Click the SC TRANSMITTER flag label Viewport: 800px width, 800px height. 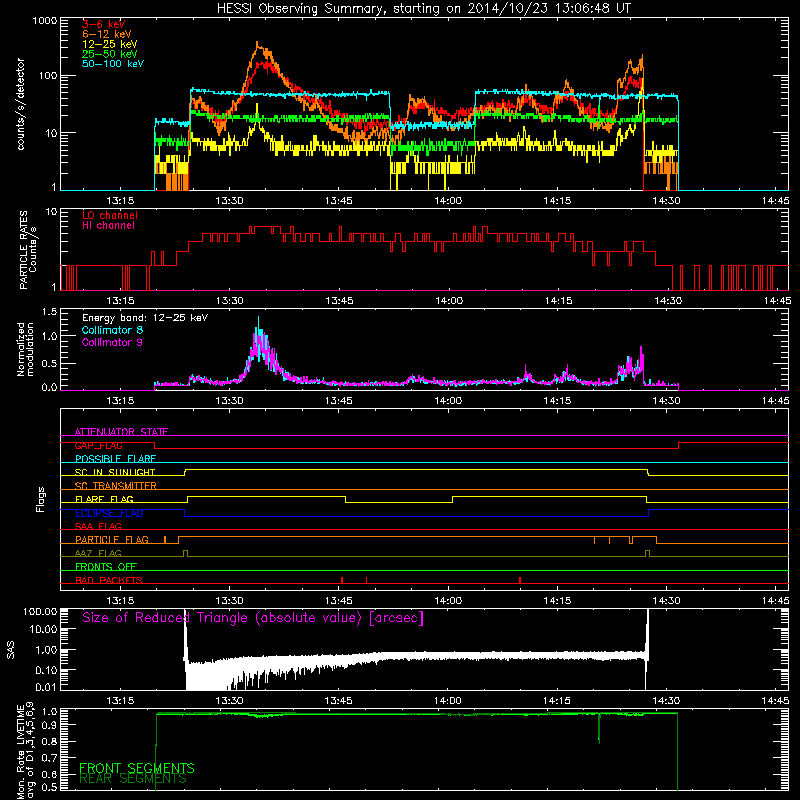pyautogui.click(x=116, y=486)
